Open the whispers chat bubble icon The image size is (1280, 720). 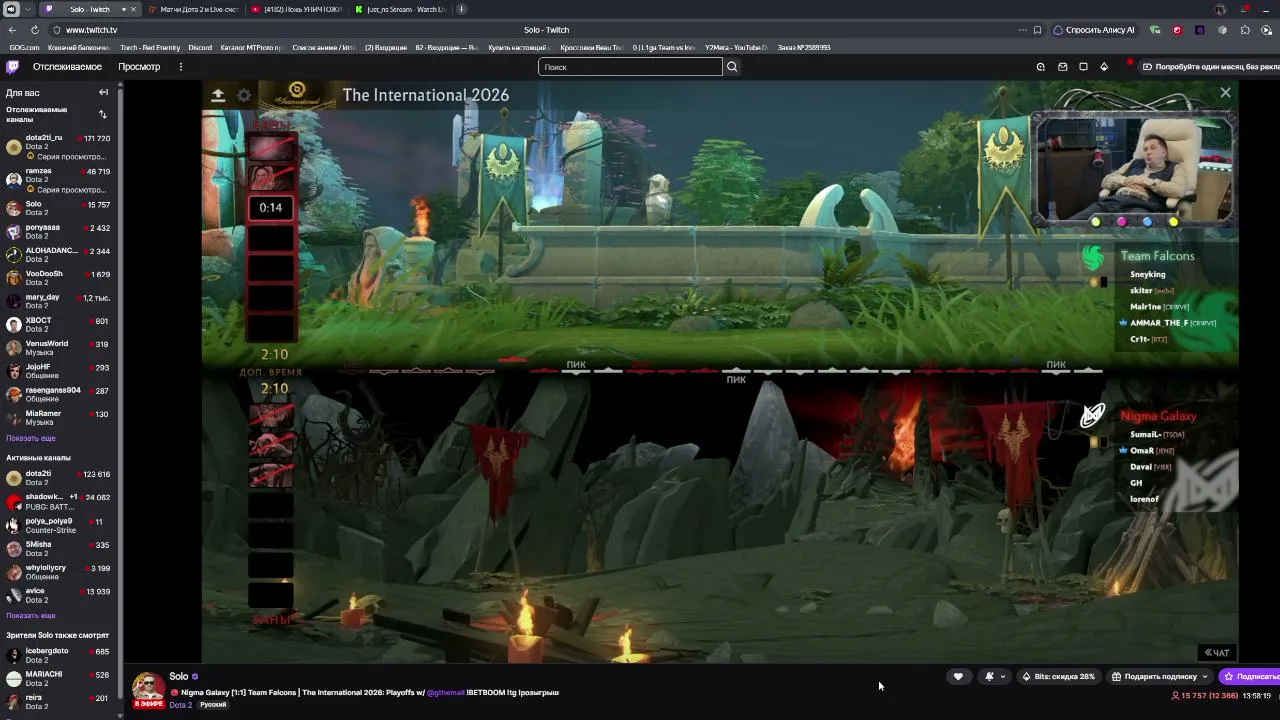(x=1083, y=67)
